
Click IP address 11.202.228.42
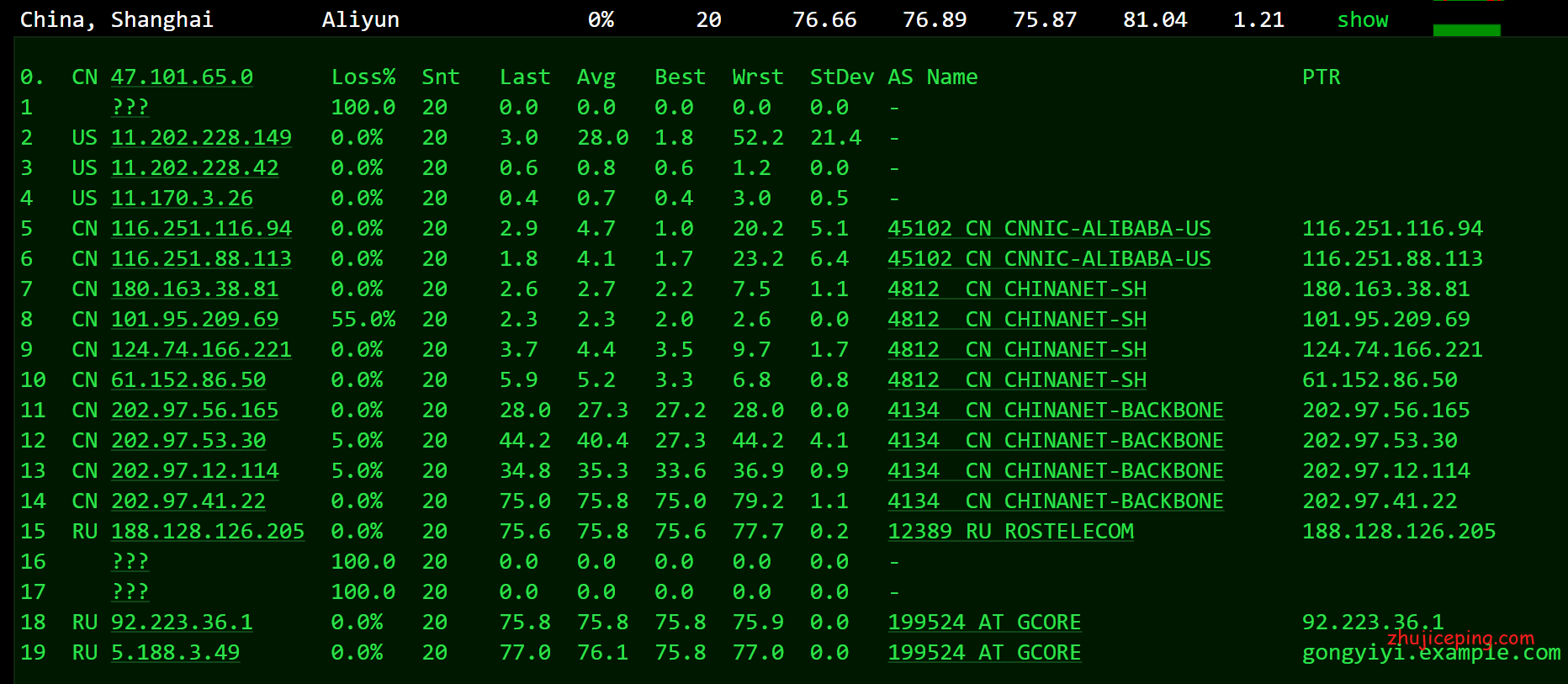coord(194,168)
